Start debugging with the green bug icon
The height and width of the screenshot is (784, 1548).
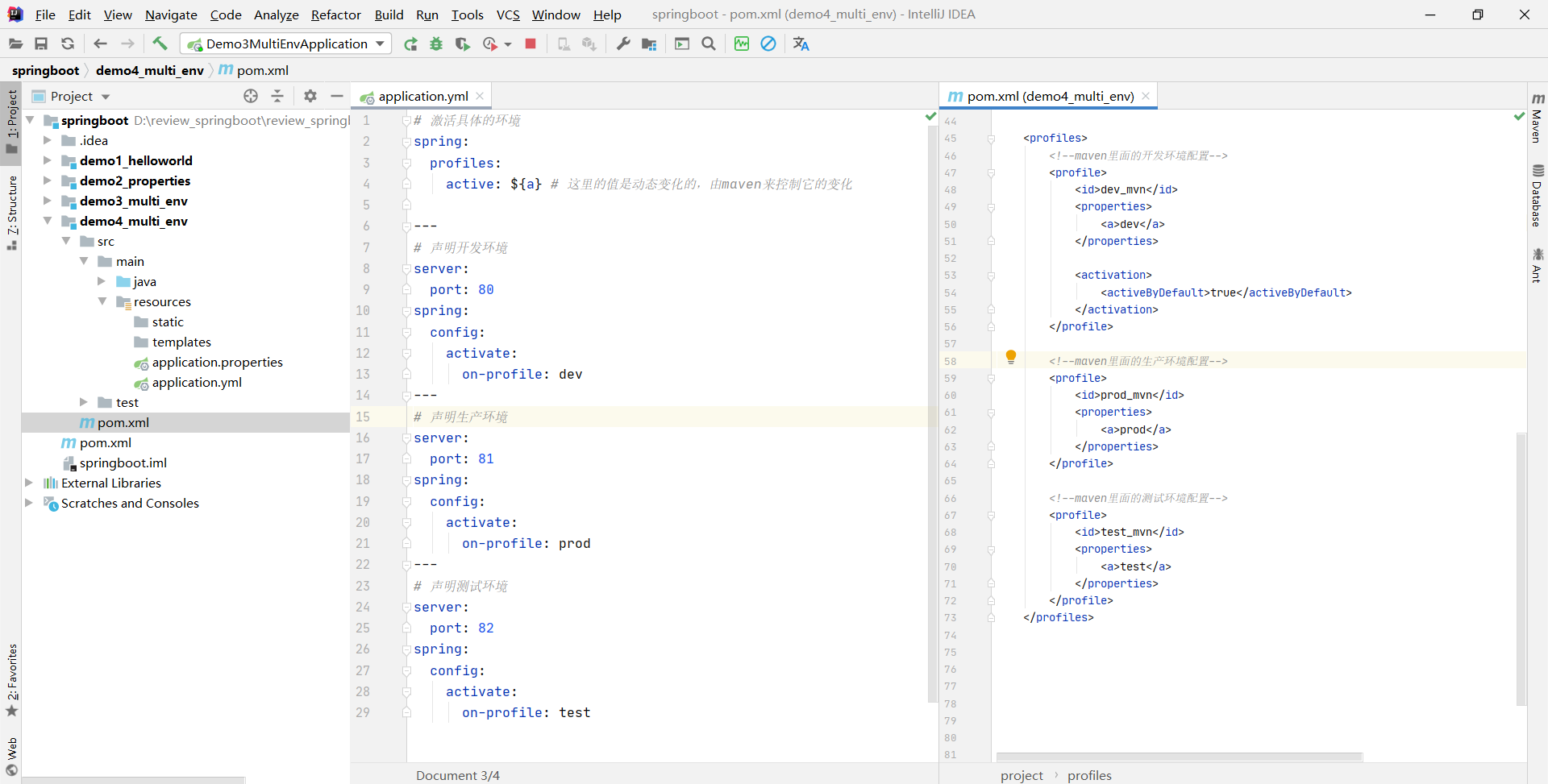(436, 44)
